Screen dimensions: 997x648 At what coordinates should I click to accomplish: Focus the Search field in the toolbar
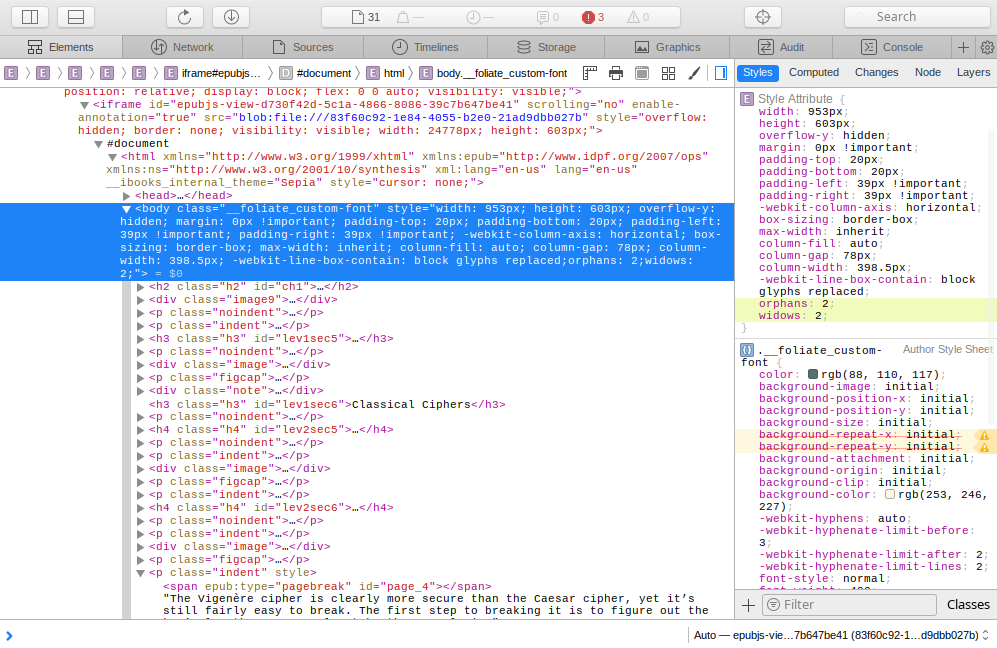(x=917, y=17)
